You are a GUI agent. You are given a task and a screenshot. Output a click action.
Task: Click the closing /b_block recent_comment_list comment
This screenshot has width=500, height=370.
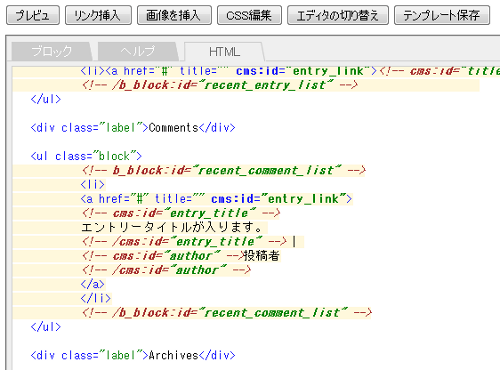tap(226, 313)
